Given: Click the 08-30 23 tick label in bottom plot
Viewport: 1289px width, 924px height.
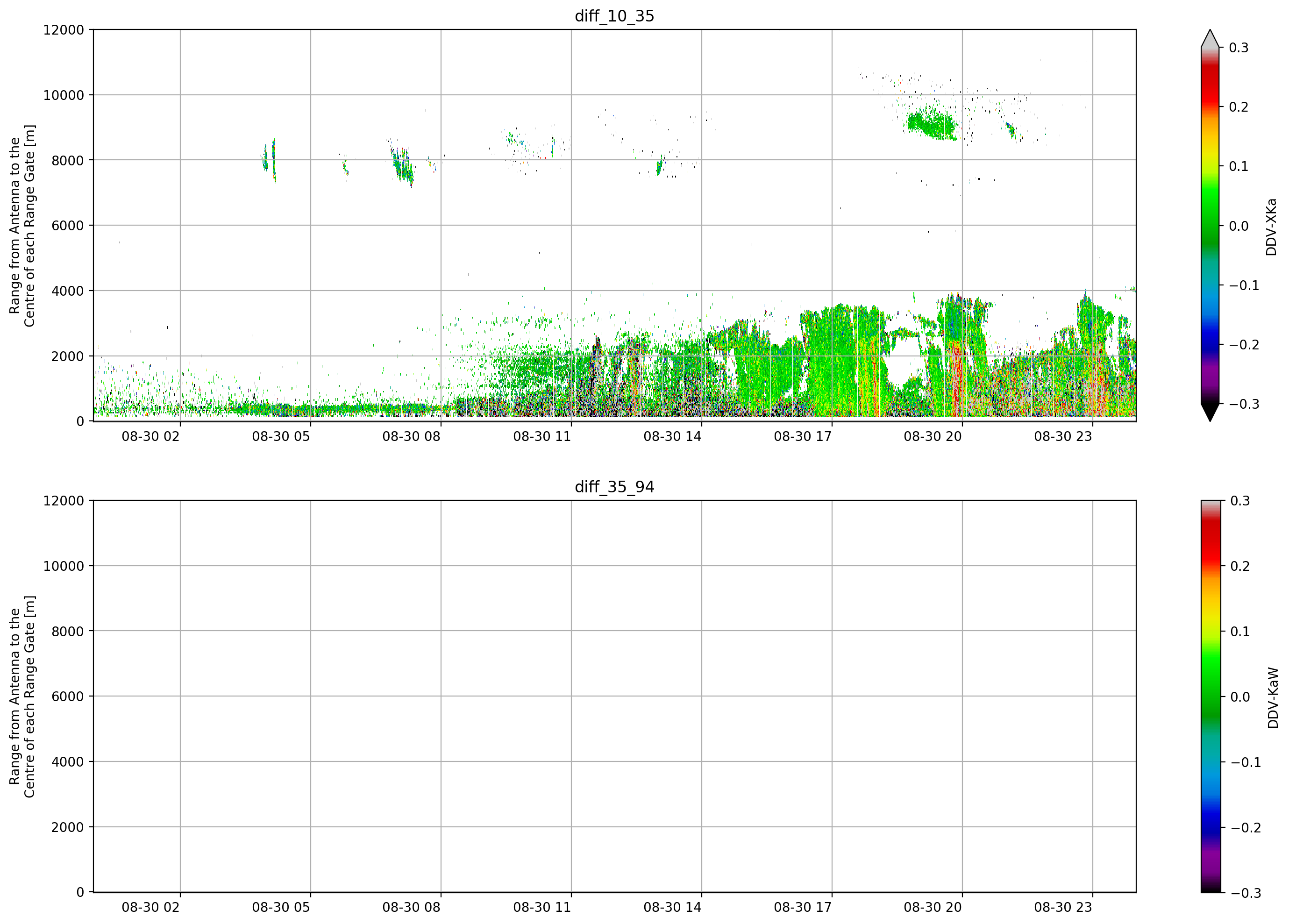Looking at the screenshot, I should pos(1063,908).
